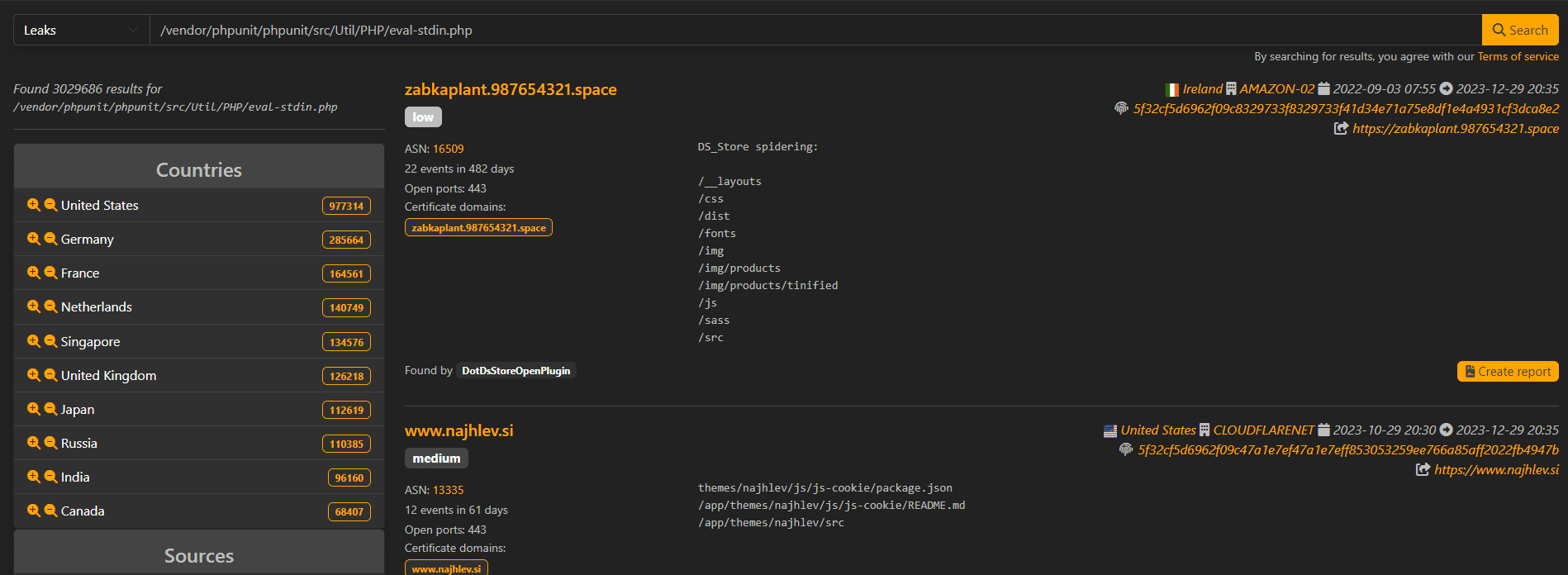Exclude Russia using minus magnifier icon
1568x575 pixels.
[50, 443]
